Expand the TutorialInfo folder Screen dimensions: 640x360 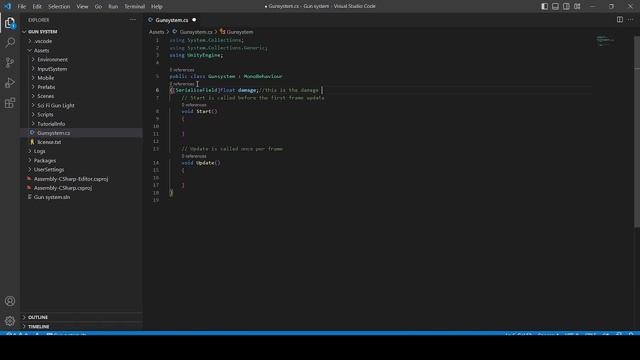51,124
